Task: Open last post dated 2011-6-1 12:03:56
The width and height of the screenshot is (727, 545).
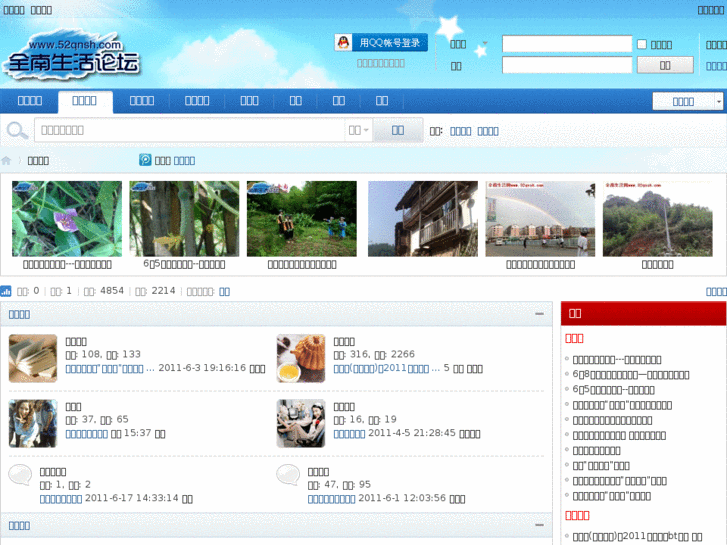Action: [x=332, y=499]
